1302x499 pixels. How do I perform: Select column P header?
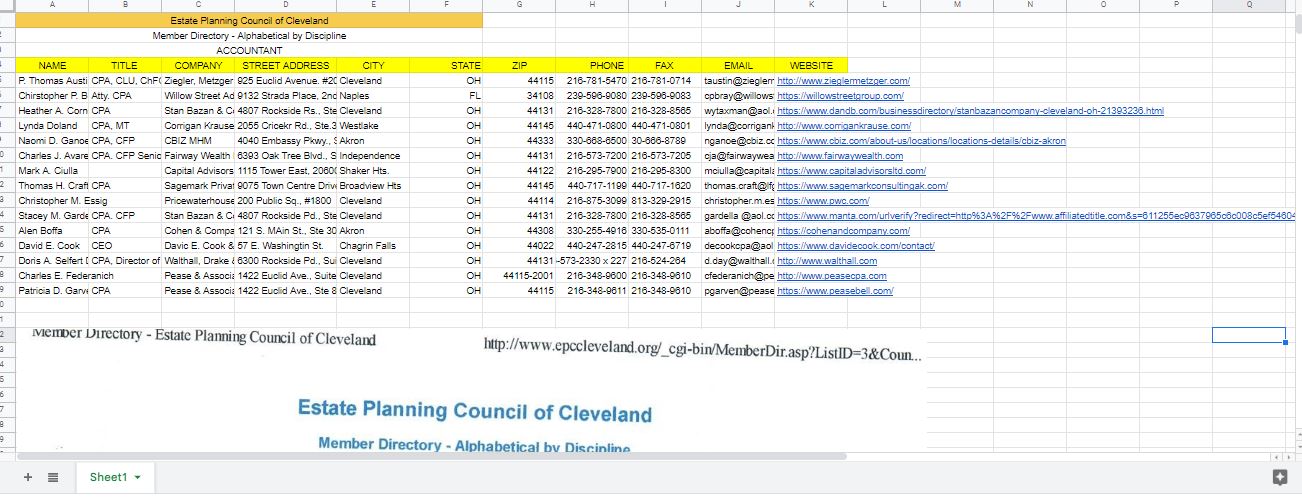[1176, 5]
